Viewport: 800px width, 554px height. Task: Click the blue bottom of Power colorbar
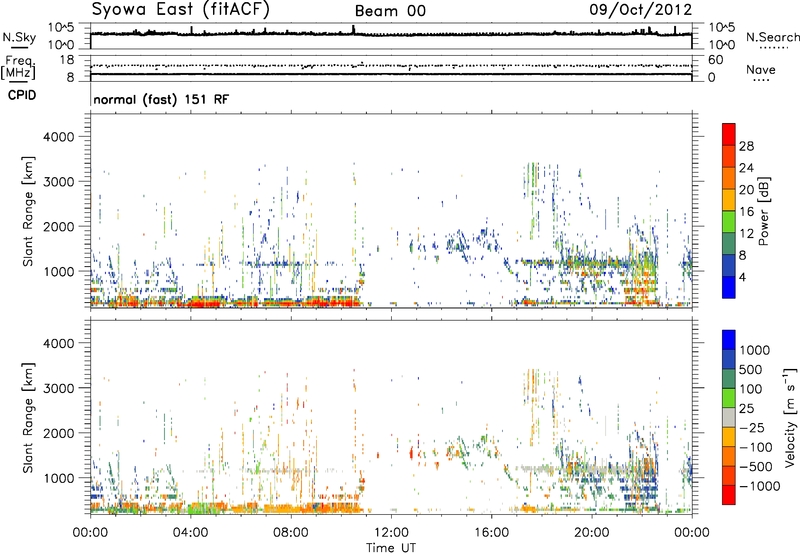point(729,287)
